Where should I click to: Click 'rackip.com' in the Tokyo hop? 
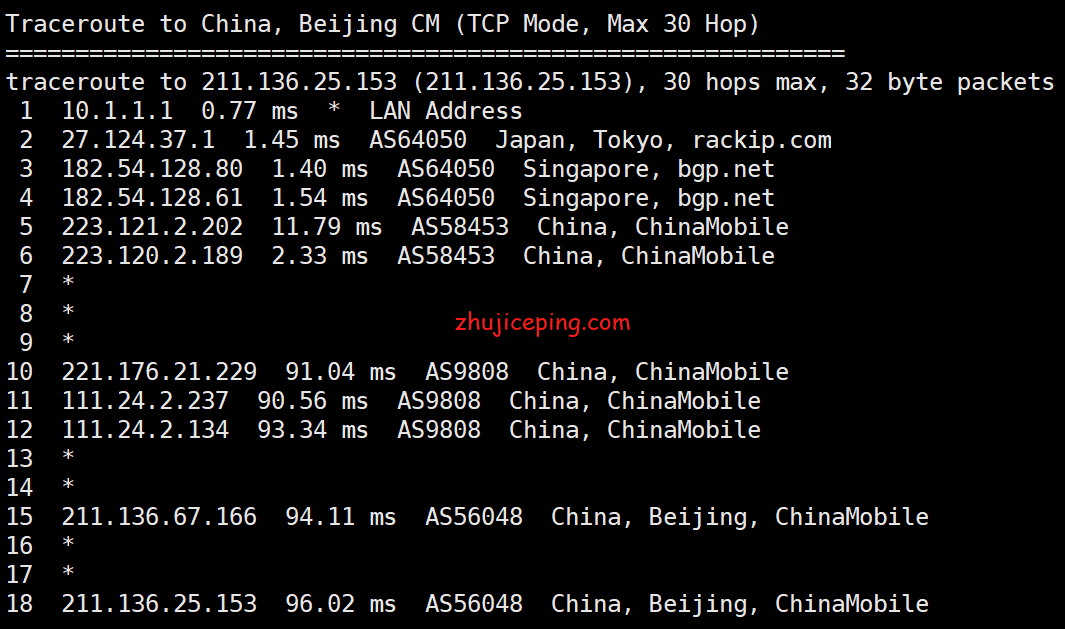tap(761, 141)
